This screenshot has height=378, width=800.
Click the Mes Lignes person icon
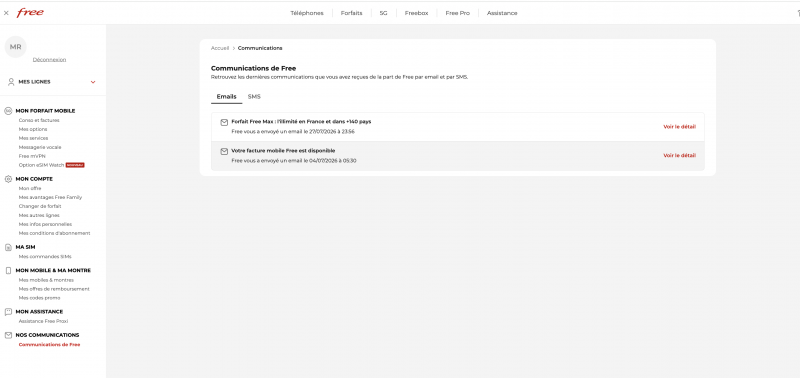(x=11, y=82)
